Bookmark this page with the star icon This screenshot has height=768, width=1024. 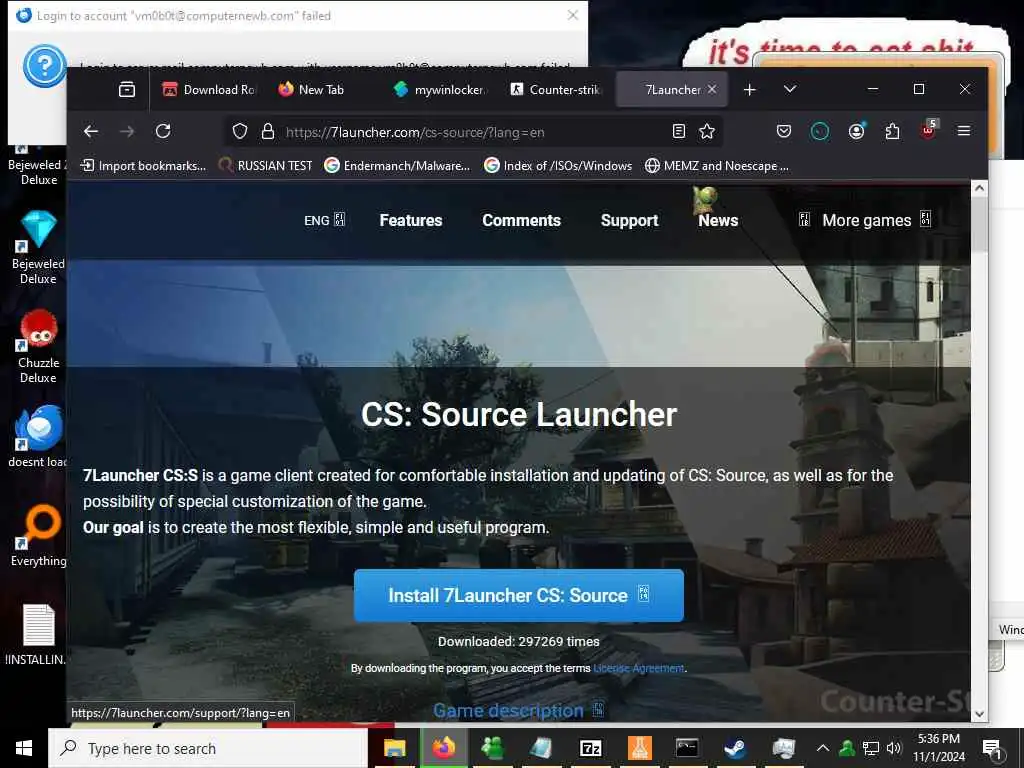point(707,131)
